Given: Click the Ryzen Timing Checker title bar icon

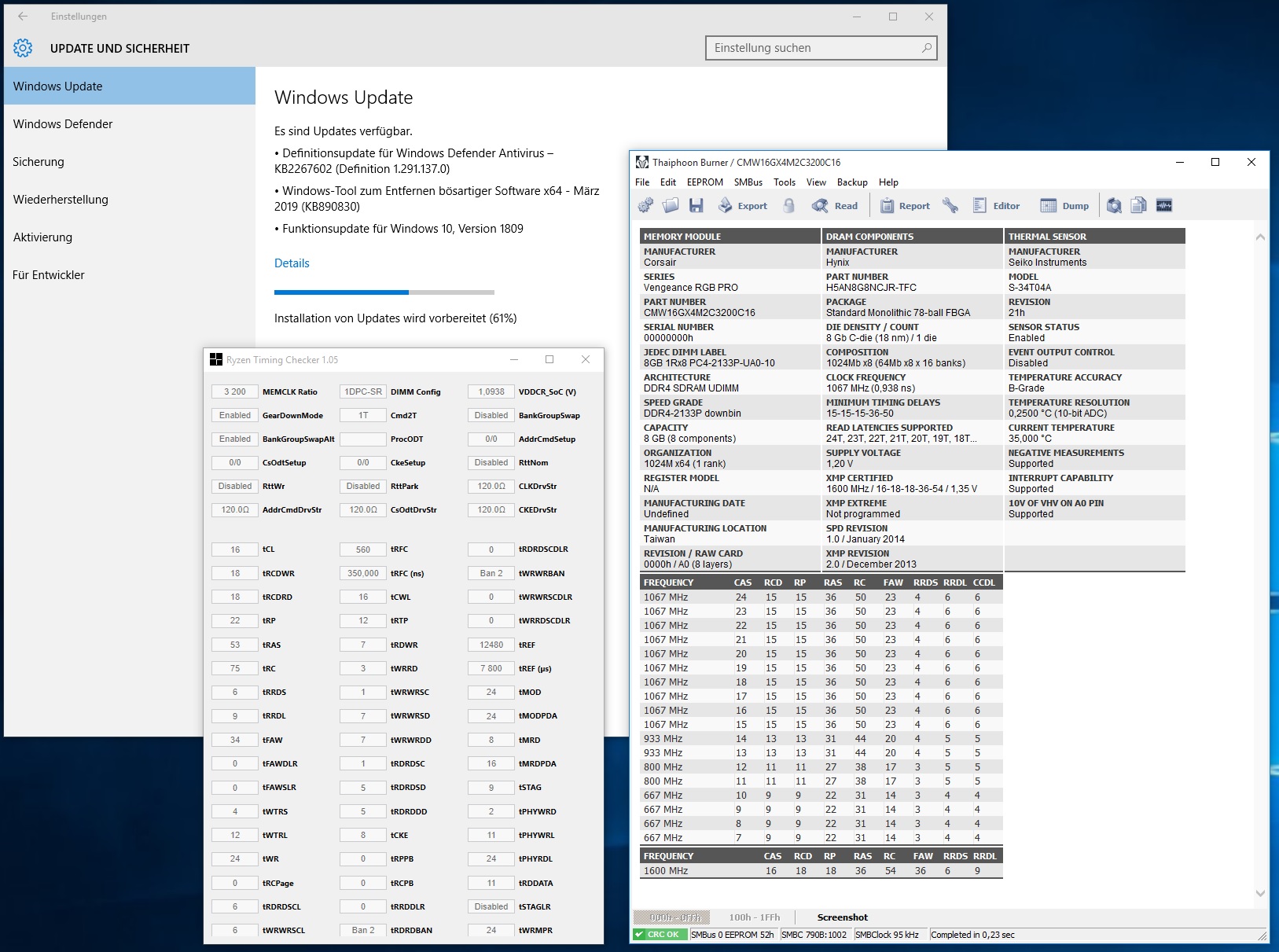Looking at the screenshot, I should pos(216,360).
